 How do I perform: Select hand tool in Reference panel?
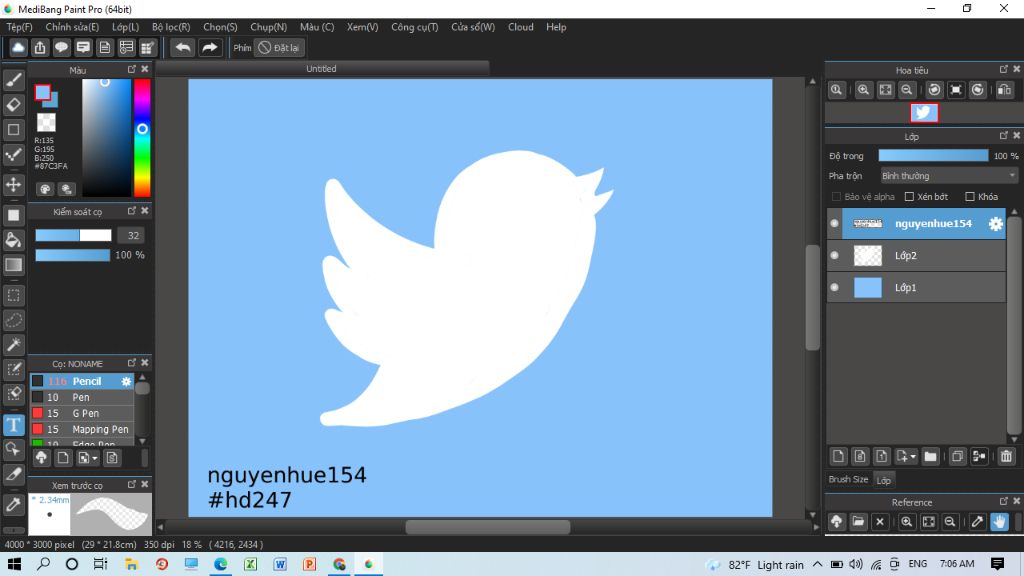click(x=999, y=522)
